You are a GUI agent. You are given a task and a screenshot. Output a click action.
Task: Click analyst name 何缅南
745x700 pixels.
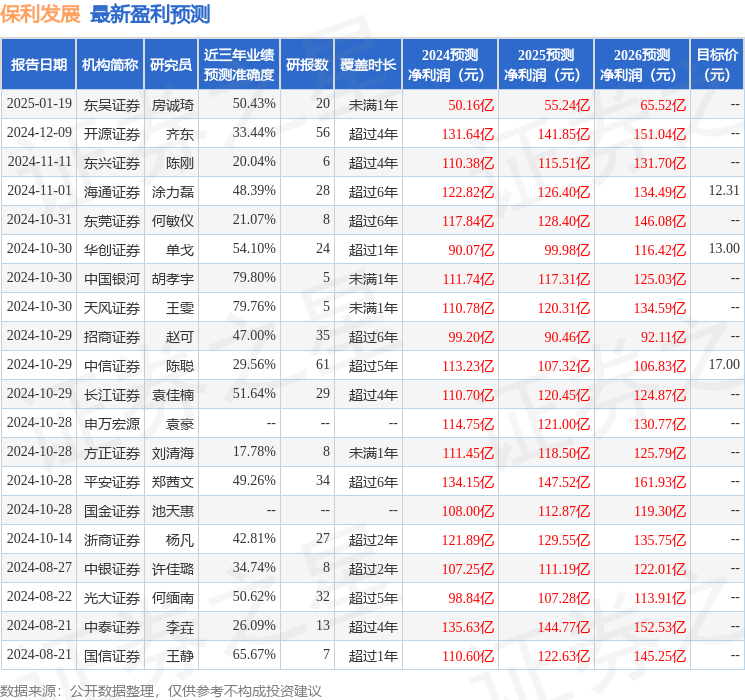(172, 598)
